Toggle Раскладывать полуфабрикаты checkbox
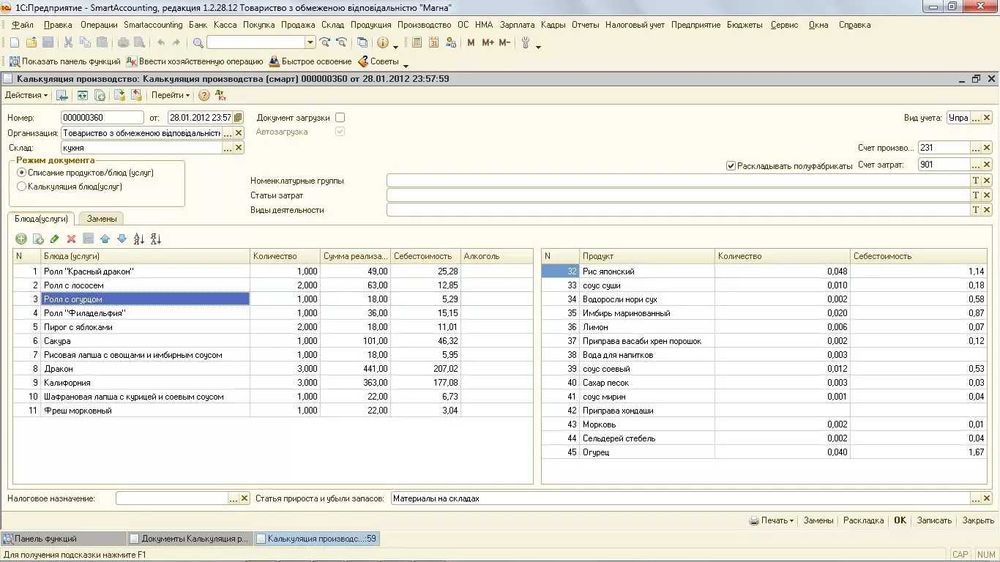 pyautogui.click(x=732, y=165)
